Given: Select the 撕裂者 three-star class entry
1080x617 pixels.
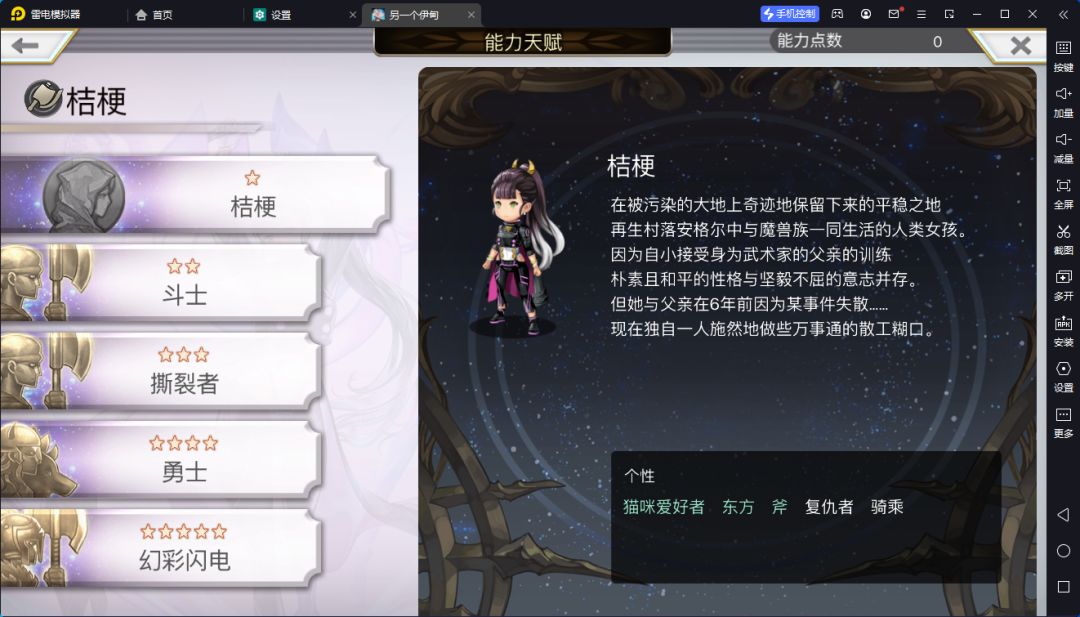Looking at the screenshot, I should tap(160, 370).
